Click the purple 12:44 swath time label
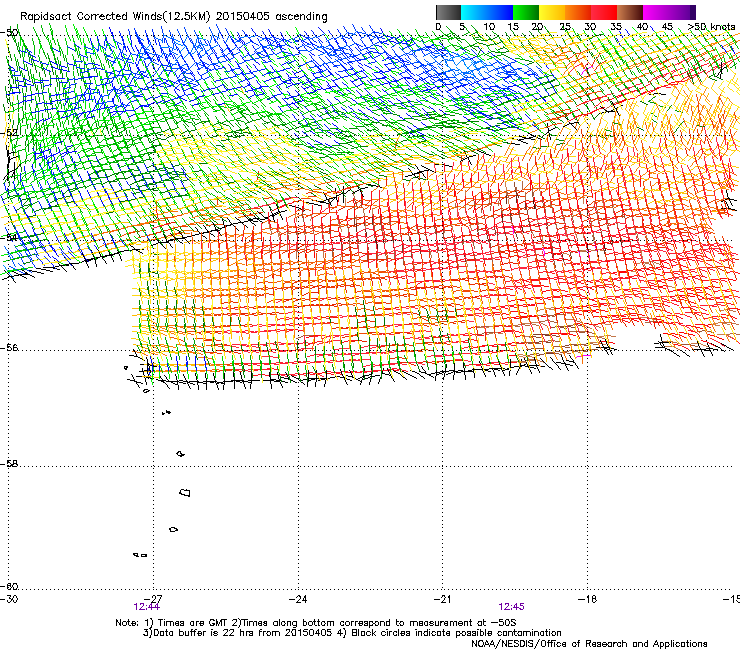The height and width of the screenshot is (650, 740). click(147, 607)
